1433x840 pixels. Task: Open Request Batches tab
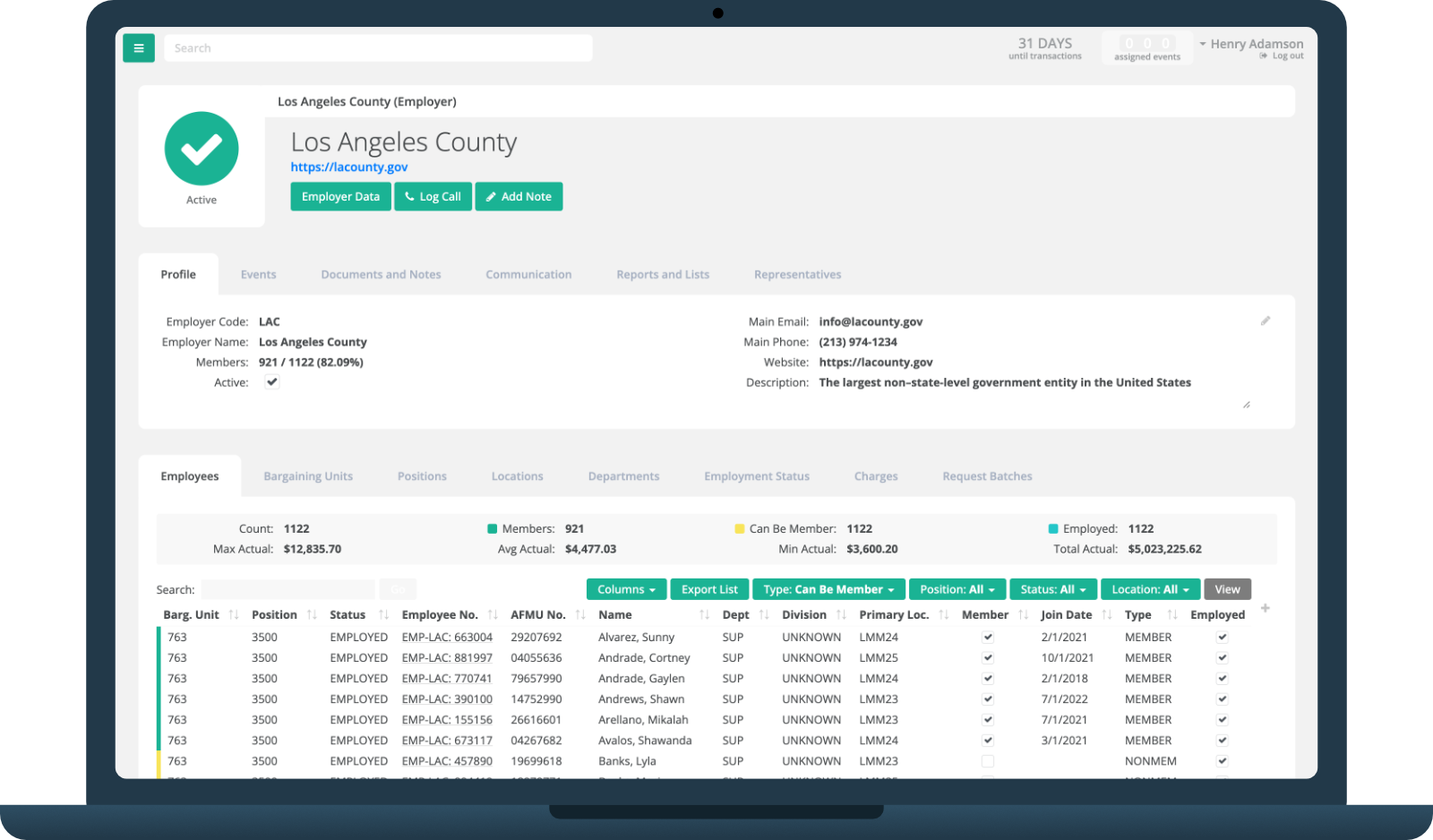coord(987,476)
